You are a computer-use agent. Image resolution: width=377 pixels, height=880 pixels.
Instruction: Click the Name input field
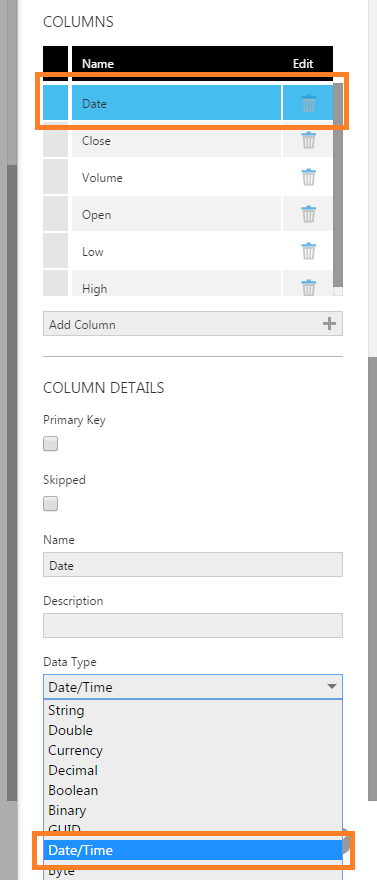[192, 565]
